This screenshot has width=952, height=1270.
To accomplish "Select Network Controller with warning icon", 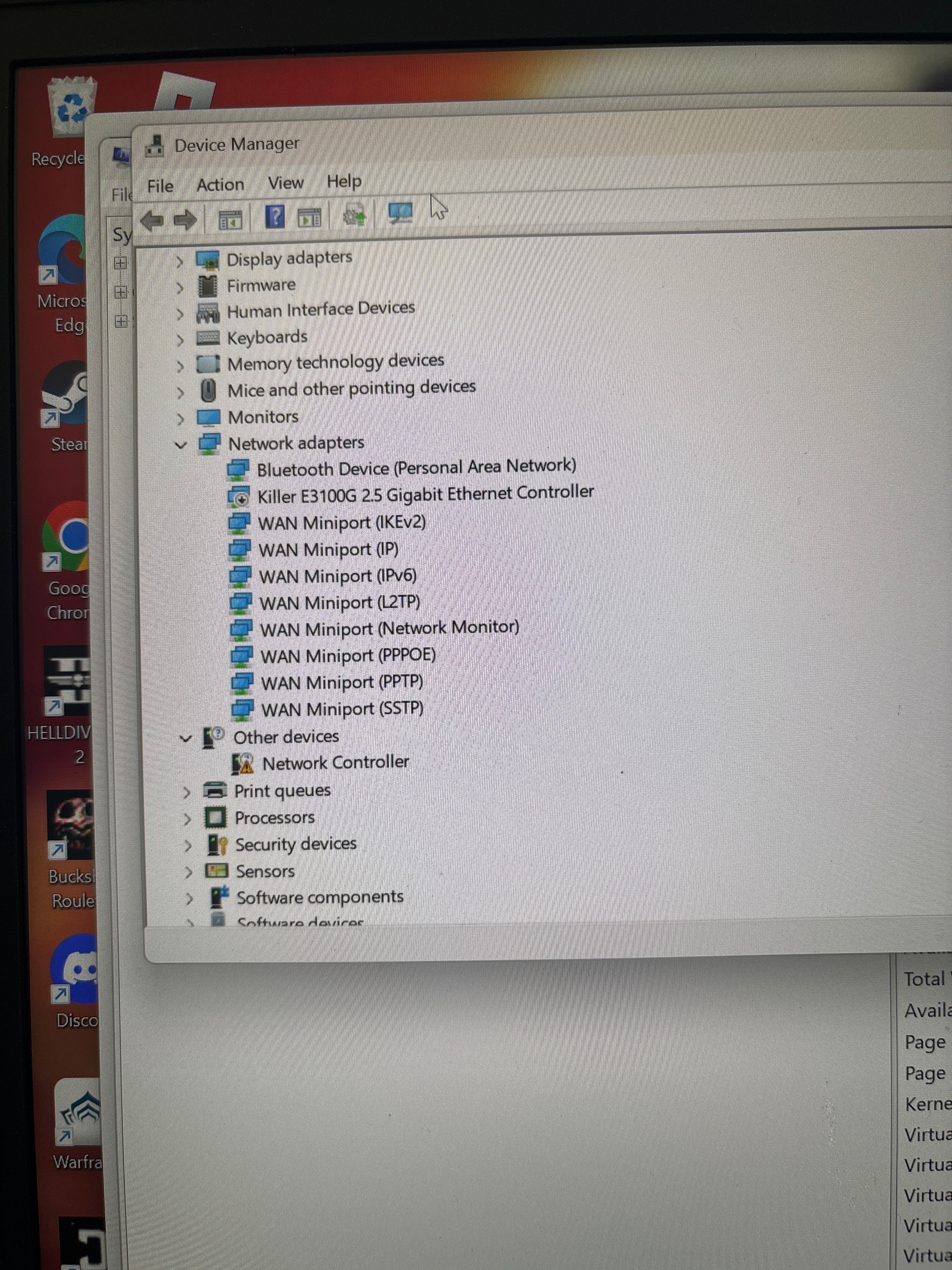I will [335, 763].
